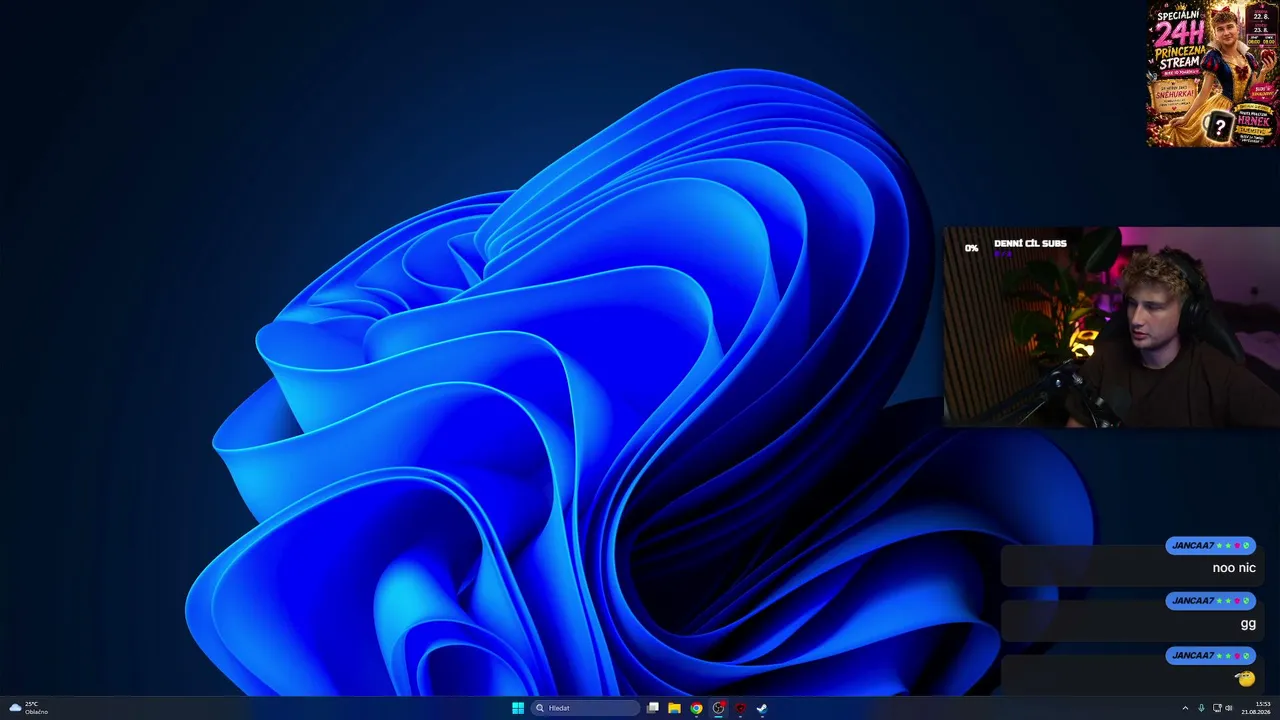Open the volume control in the tray
The image size is (1280, 720).
point(1229,708)
